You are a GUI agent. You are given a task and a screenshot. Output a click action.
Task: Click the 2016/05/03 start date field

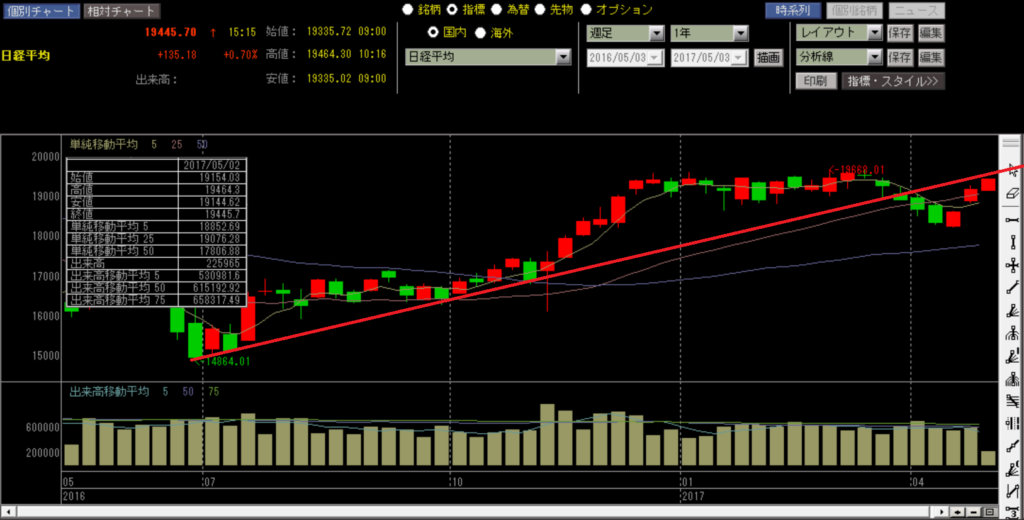pos(622,58)
